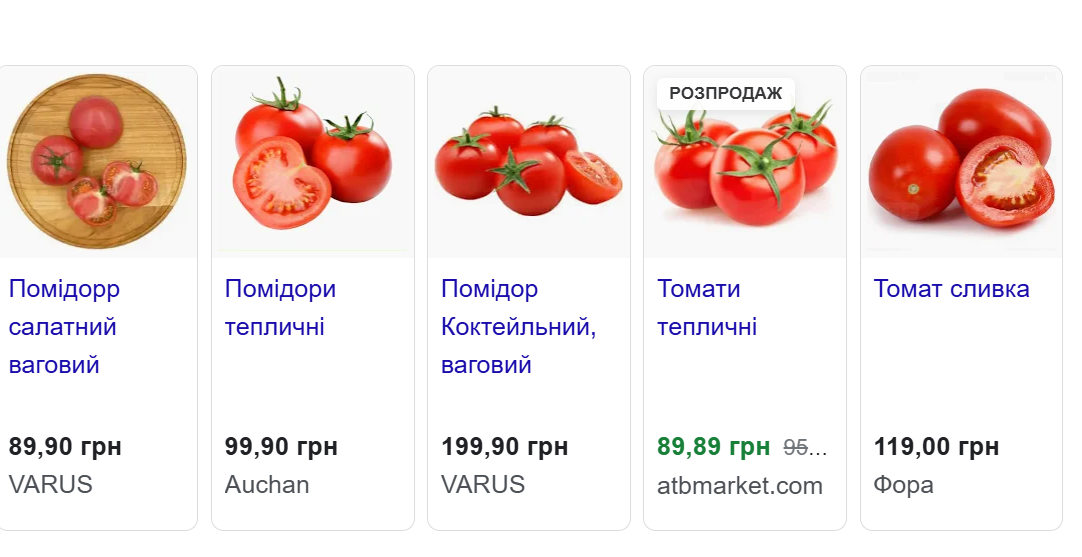This screenshot has height=557, width=1082.
Task: Click the 'РОЗПРОДАЖ' sale badge
Action: [725, 93]
